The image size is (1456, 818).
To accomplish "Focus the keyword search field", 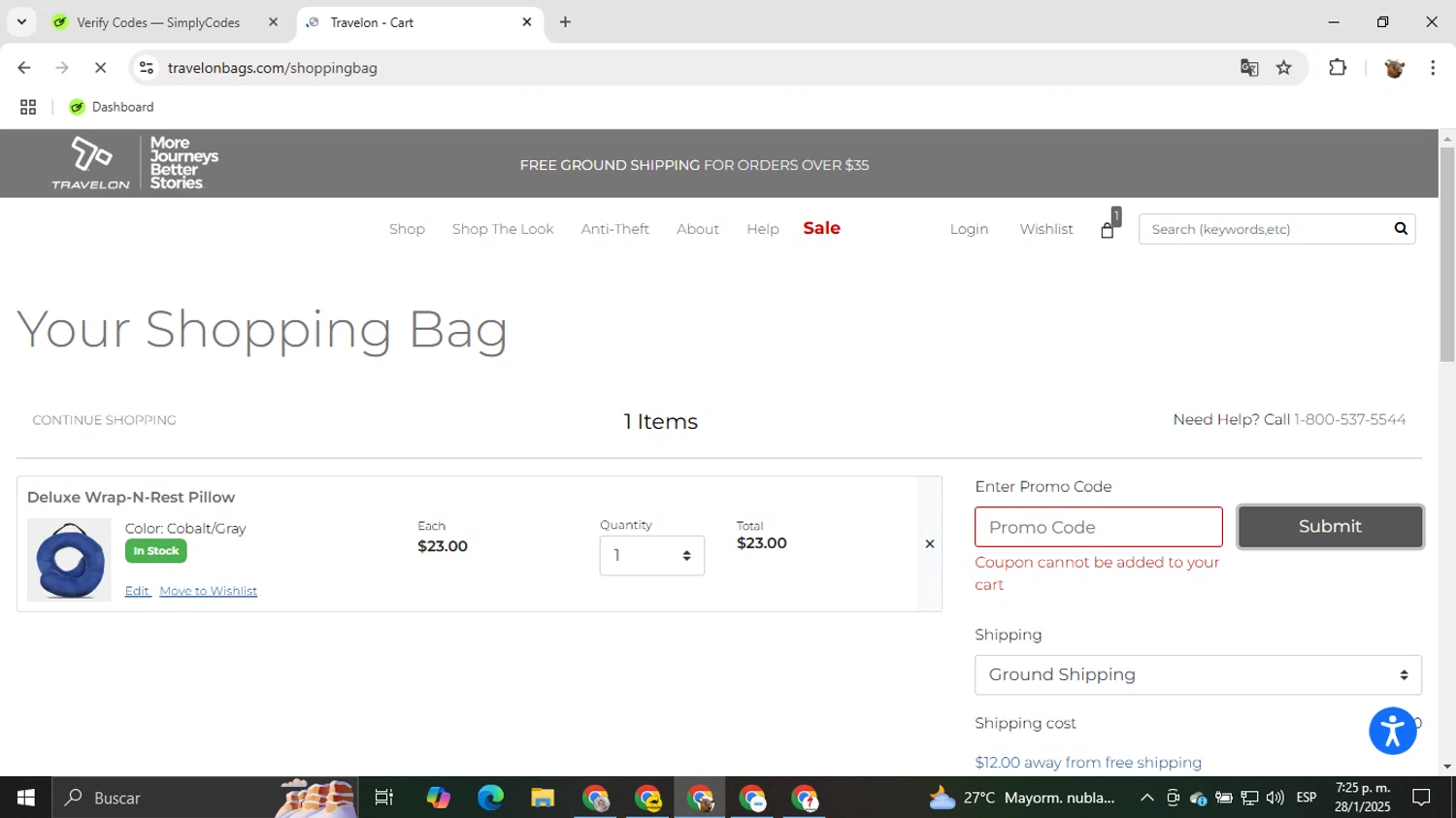I will [x=1264, y=229].
